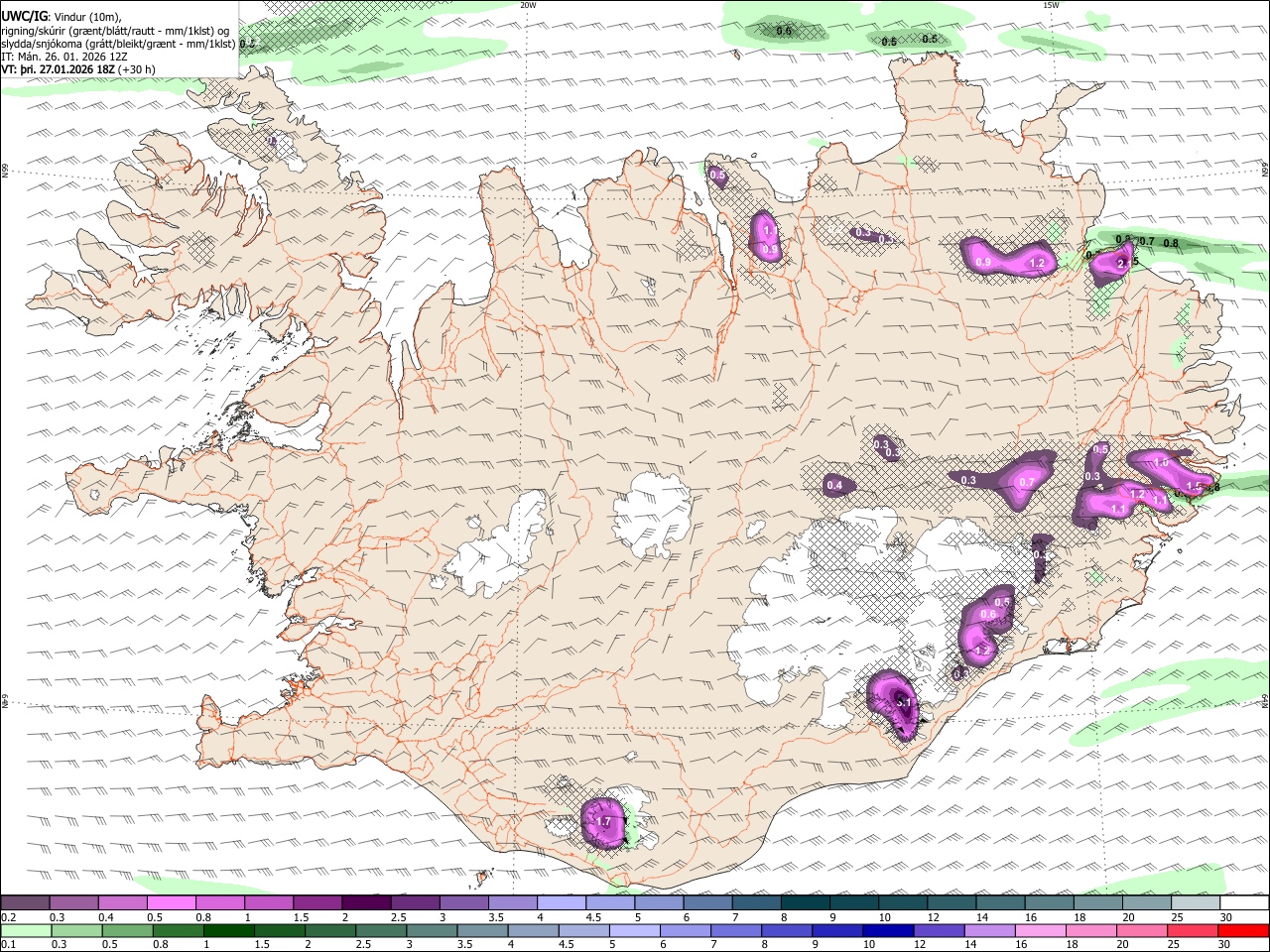Select the lavender upper legend swatch at 4

[562, 902]
